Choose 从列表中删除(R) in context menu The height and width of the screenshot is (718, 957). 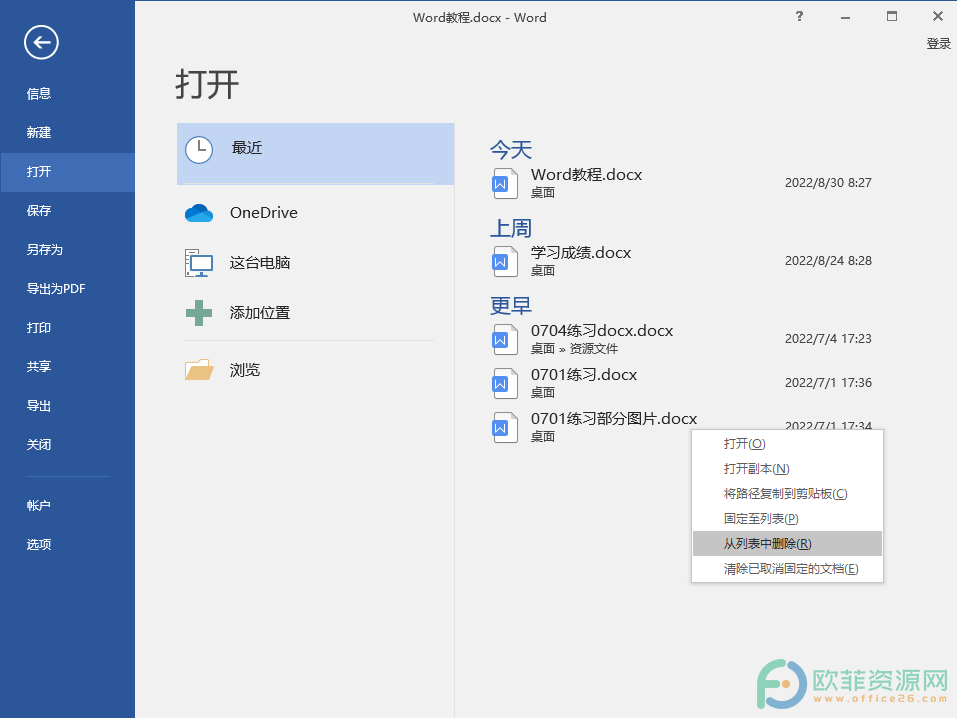787,544
